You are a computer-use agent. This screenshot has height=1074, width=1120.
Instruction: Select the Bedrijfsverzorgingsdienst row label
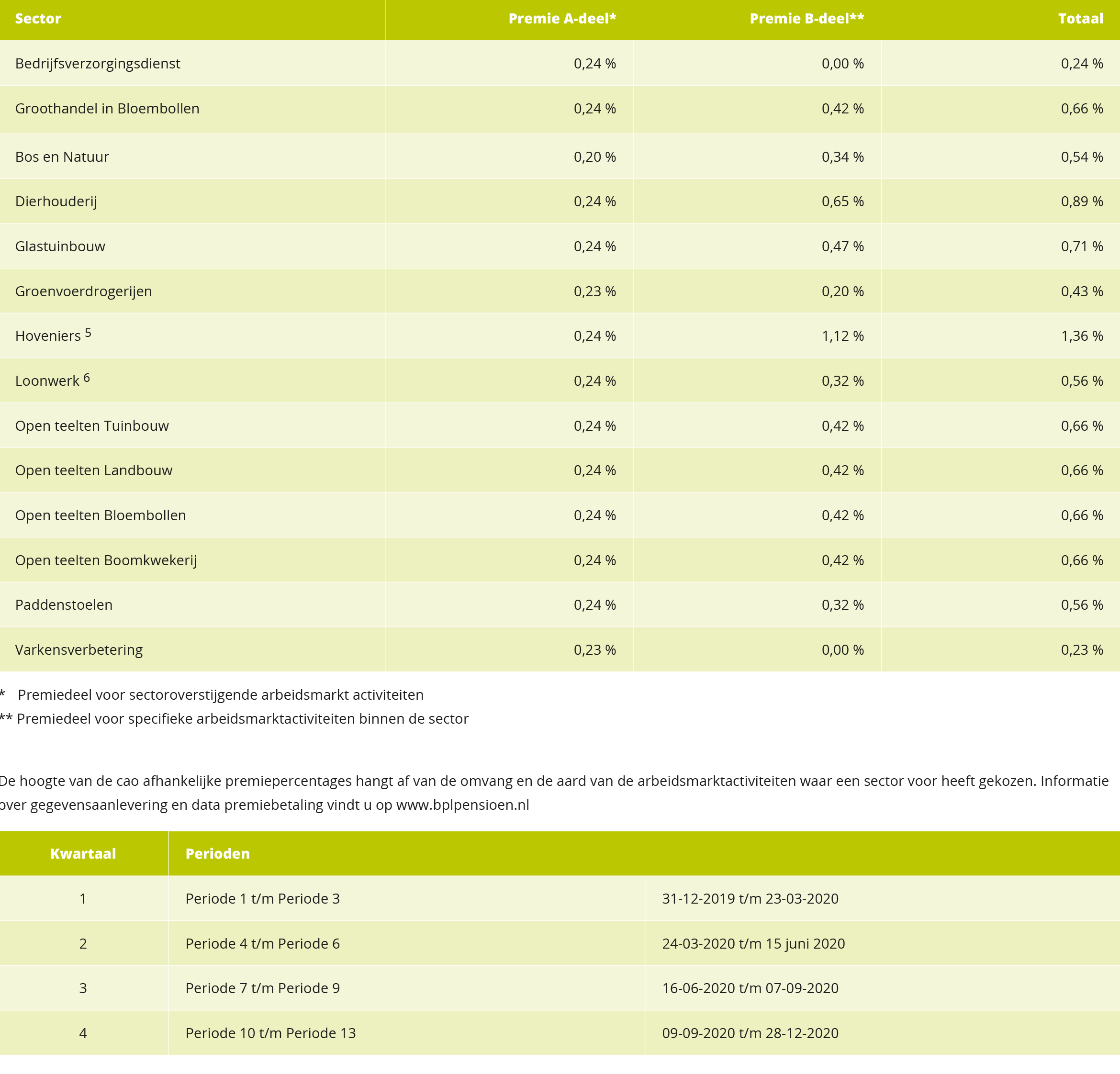coord(98,63)
